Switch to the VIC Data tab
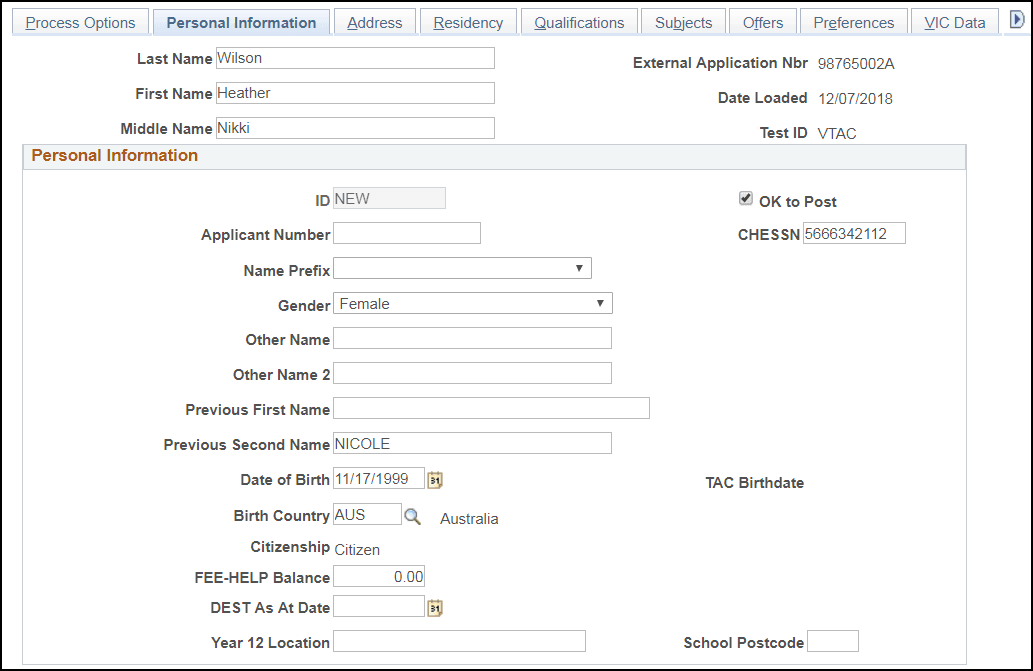 954,21
